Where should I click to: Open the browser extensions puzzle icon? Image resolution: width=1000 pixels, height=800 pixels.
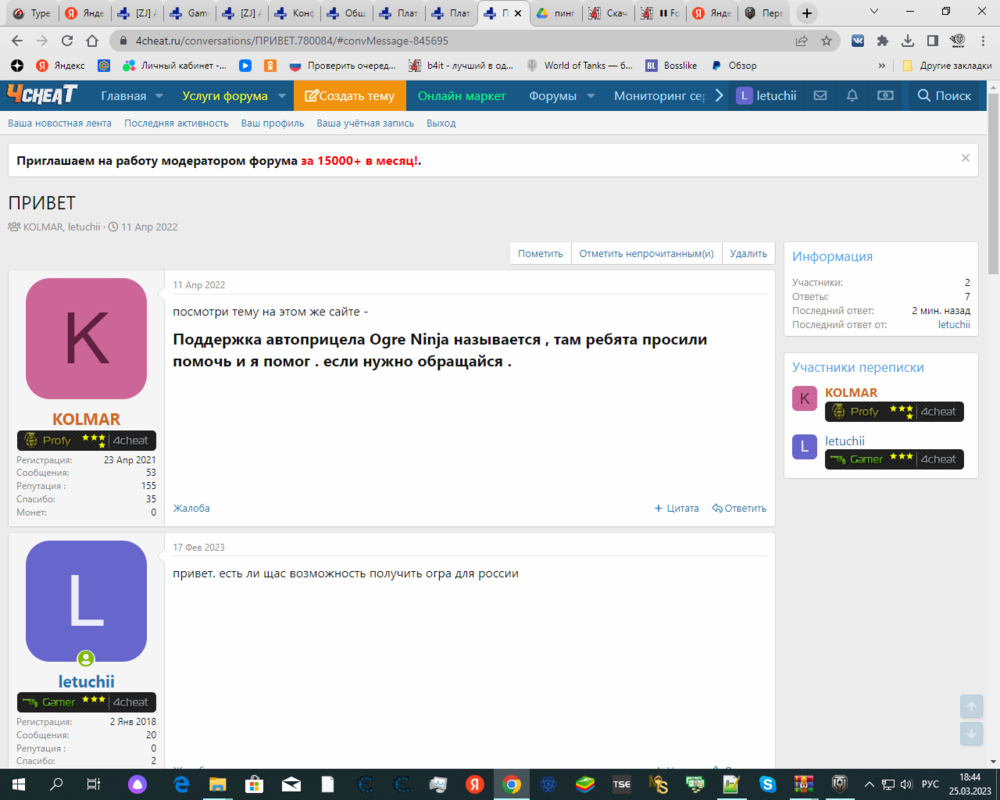tap(882, 41)
